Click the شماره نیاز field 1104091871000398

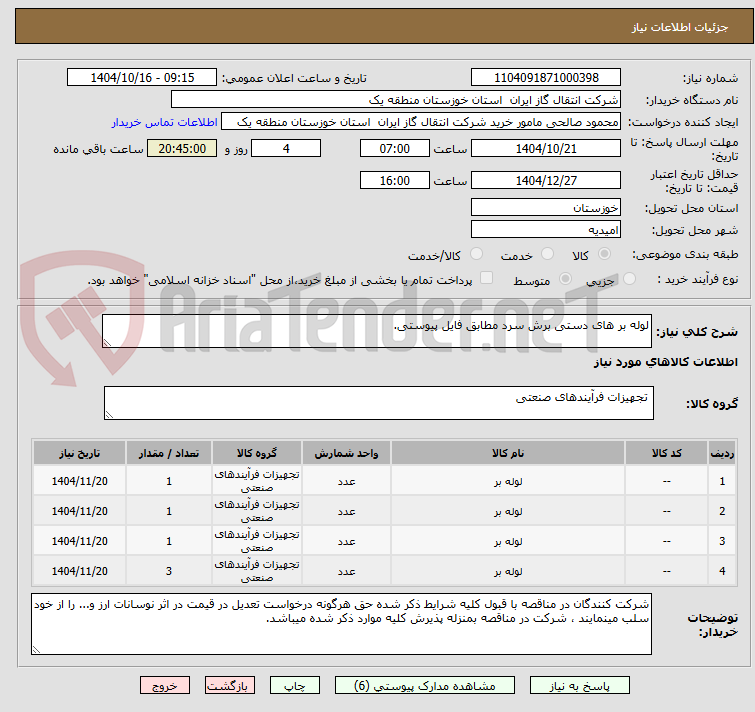tap(546, 78)
